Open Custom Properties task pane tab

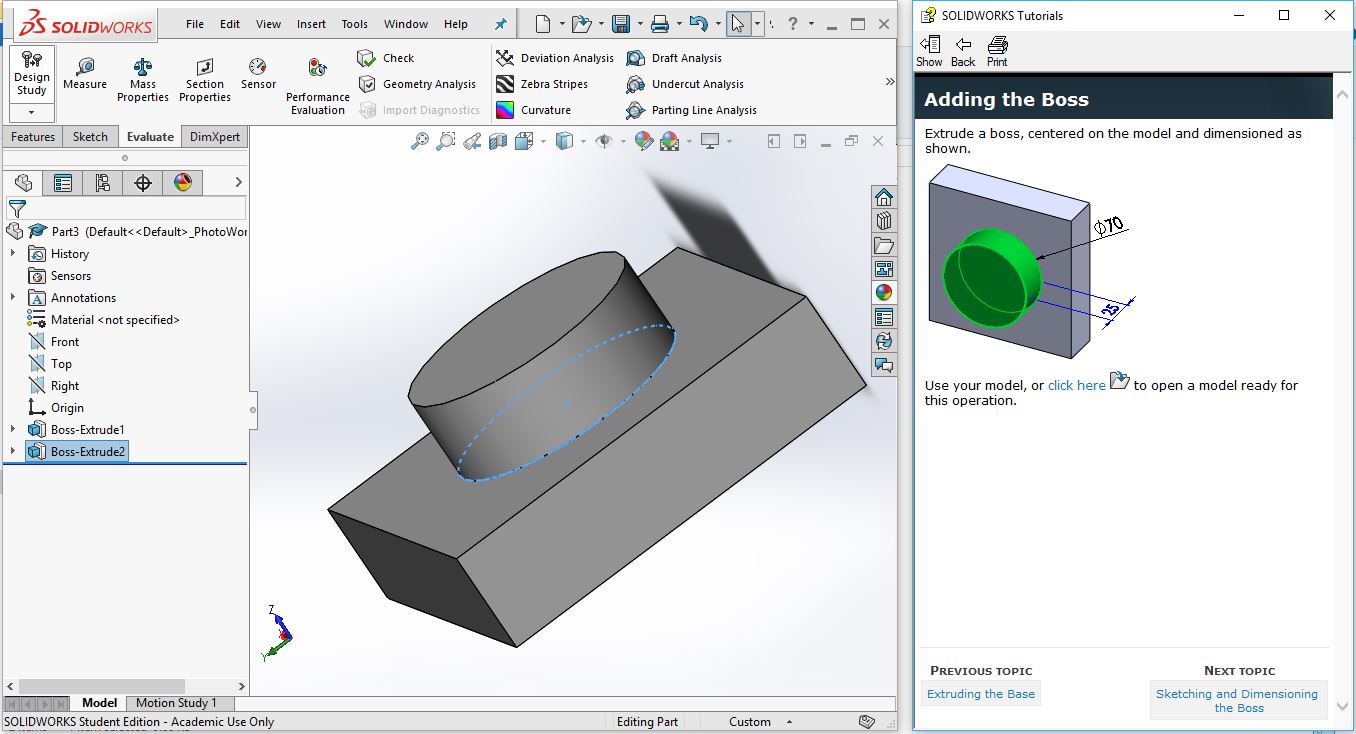click(x=883, y=317)
